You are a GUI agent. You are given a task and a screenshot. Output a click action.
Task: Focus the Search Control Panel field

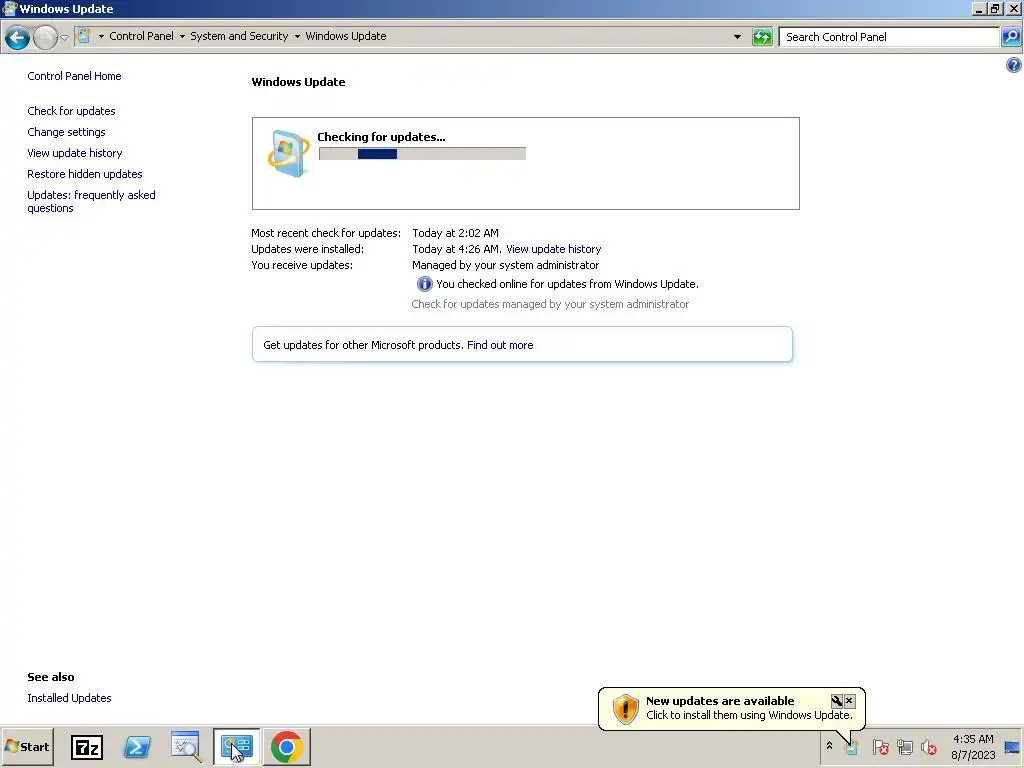click(889, 37)
